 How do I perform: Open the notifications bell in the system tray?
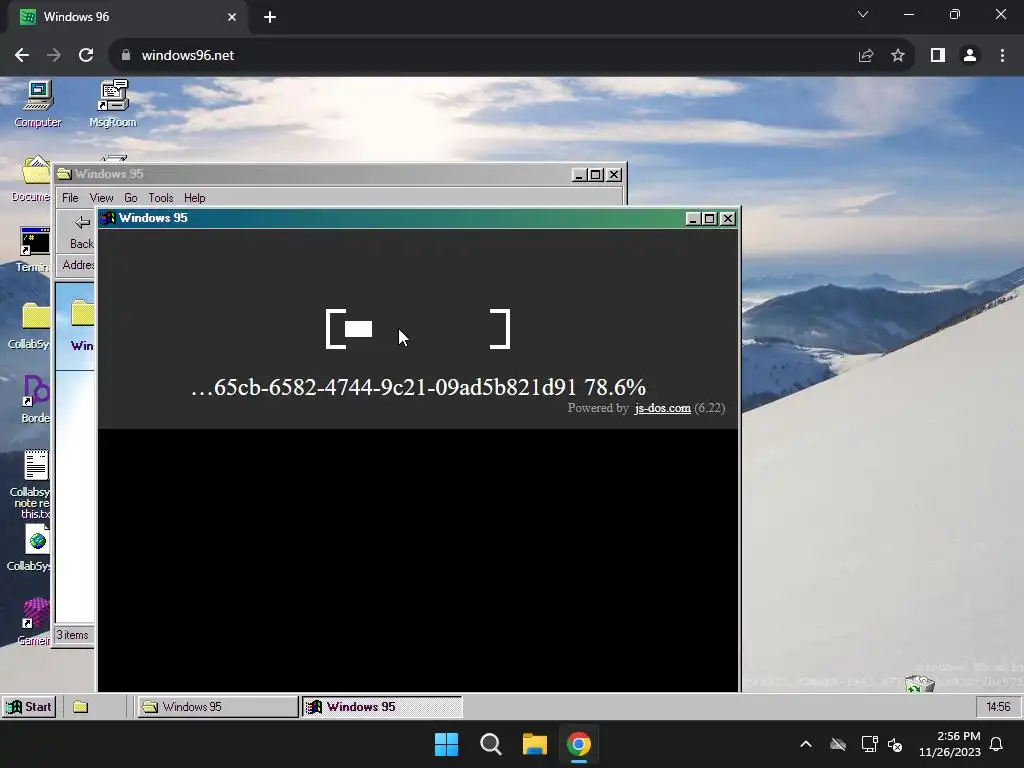point(997,744)
